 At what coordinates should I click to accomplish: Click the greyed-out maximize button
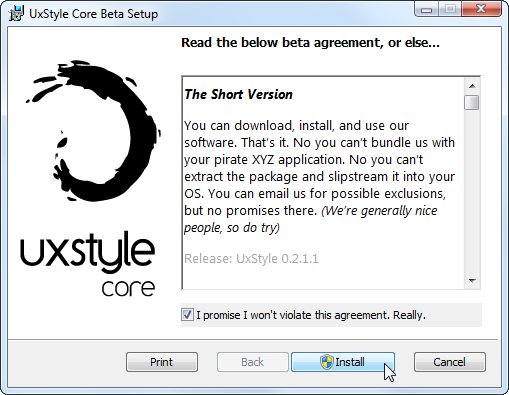[x=450, y=9]
